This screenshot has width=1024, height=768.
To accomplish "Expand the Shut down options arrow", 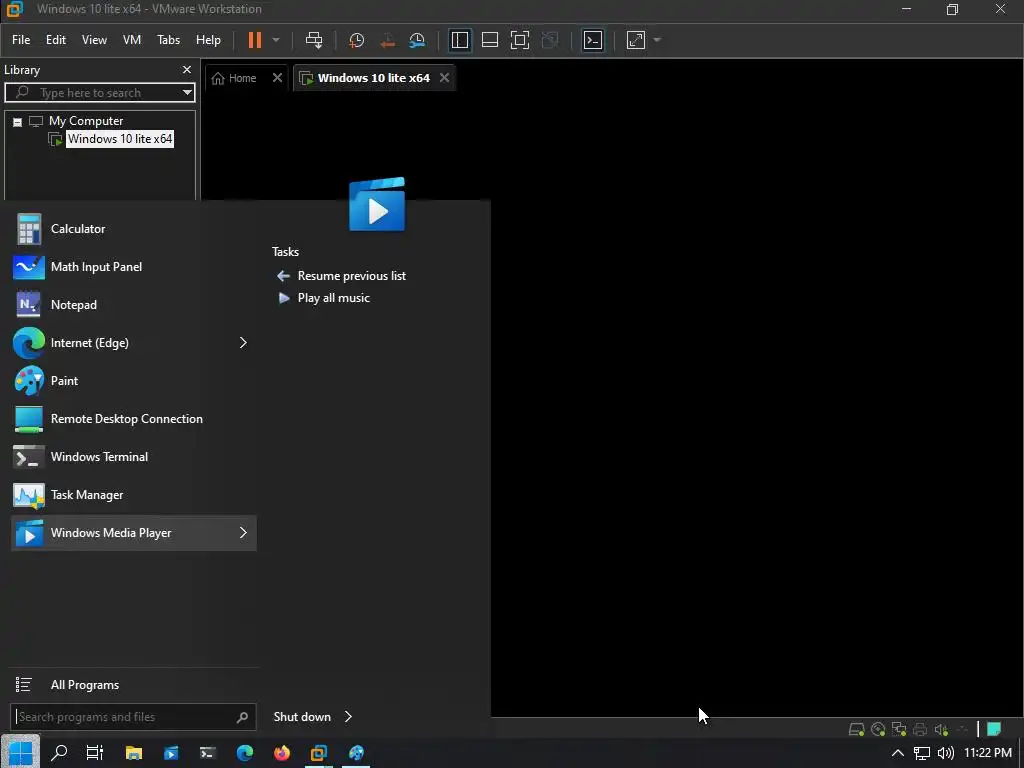I will point(348,717).
